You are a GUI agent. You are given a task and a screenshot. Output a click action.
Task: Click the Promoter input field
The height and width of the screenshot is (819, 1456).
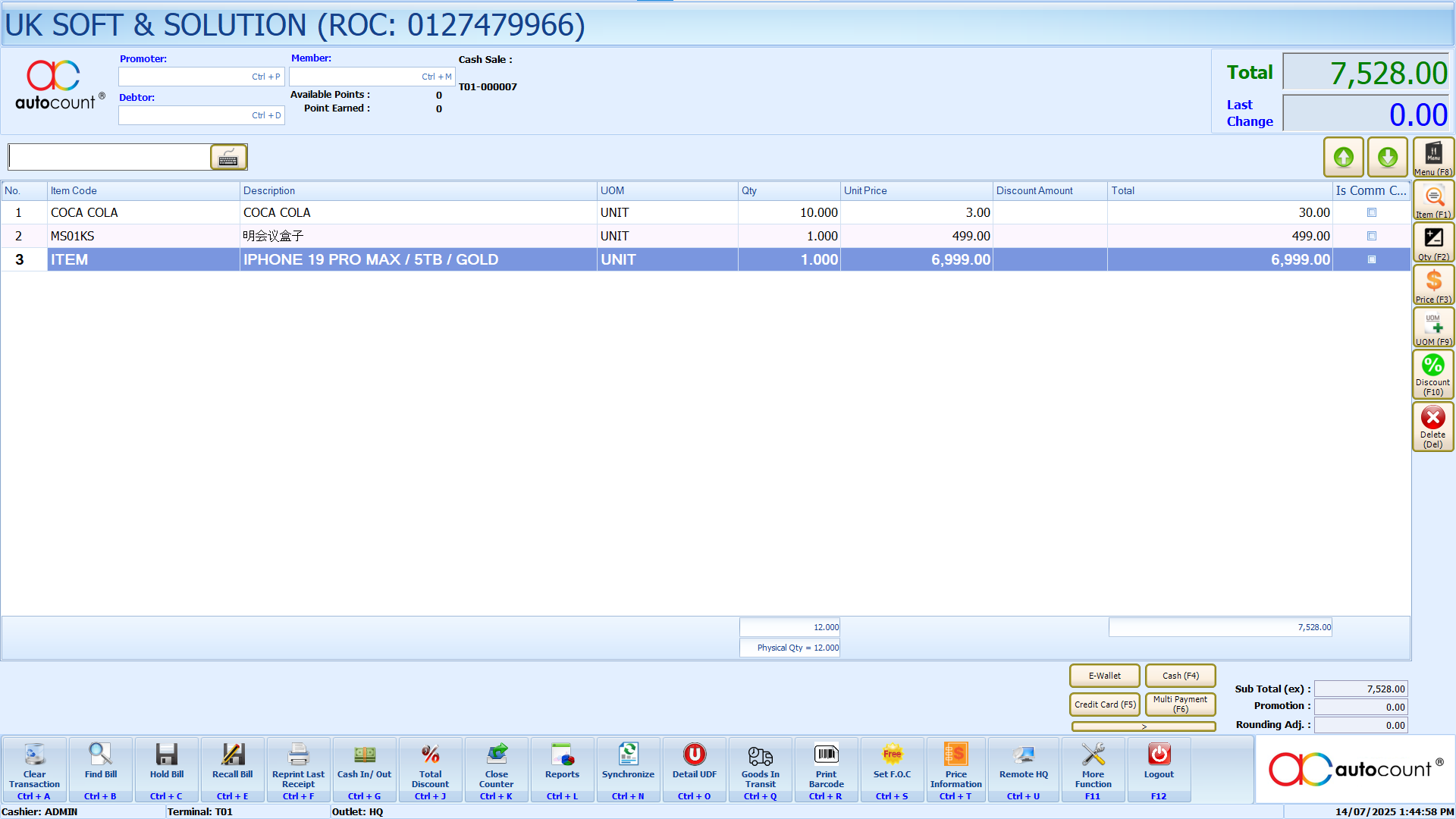point(201,77)
